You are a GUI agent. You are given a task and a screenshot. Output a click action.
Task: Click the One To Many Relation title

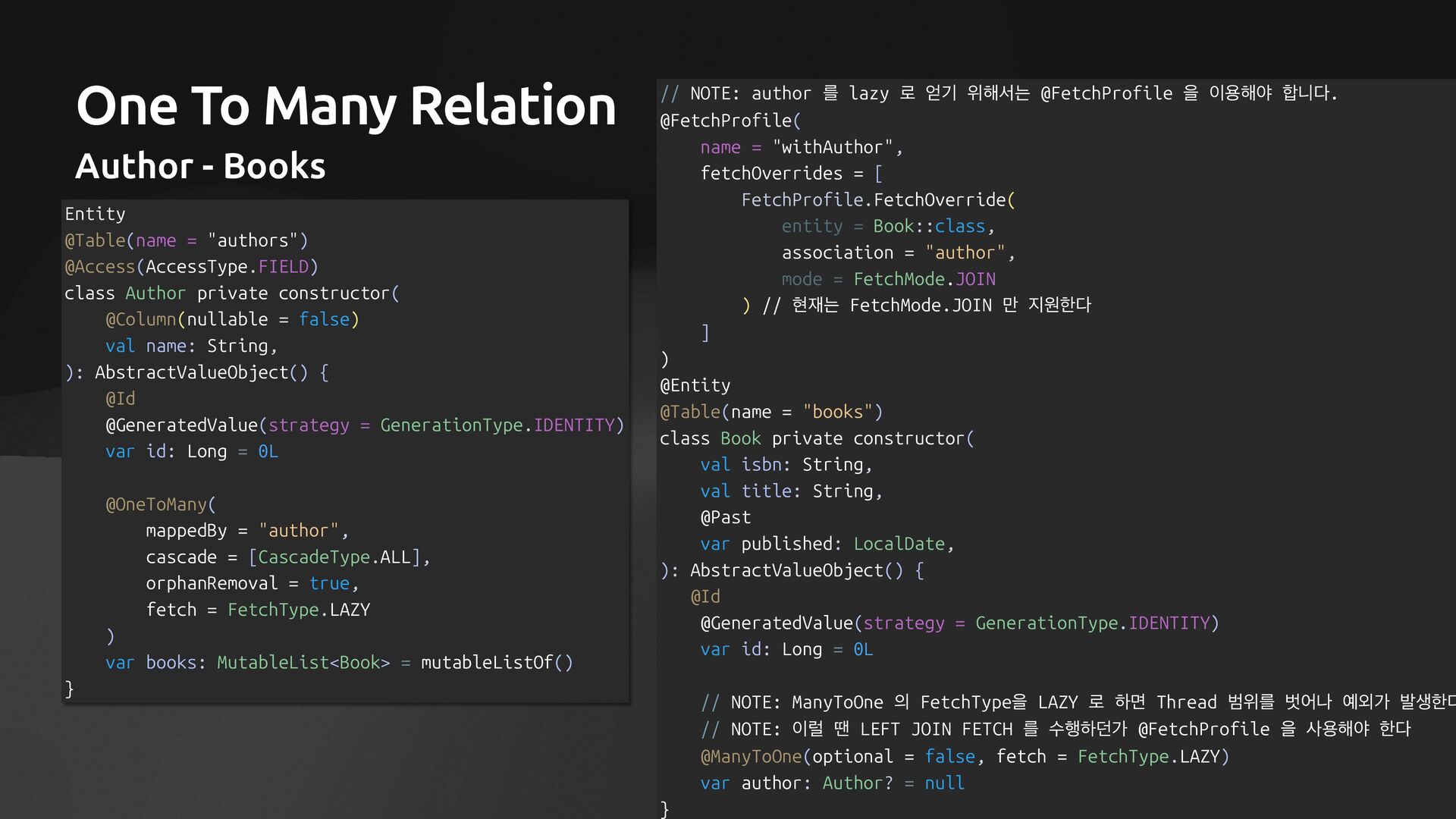(x=346, y=105)
